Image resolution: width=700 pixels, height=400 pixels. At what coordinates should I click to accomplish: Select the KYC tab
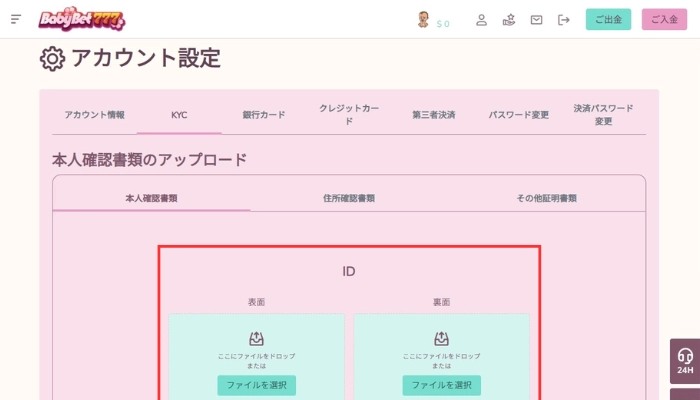179,115
